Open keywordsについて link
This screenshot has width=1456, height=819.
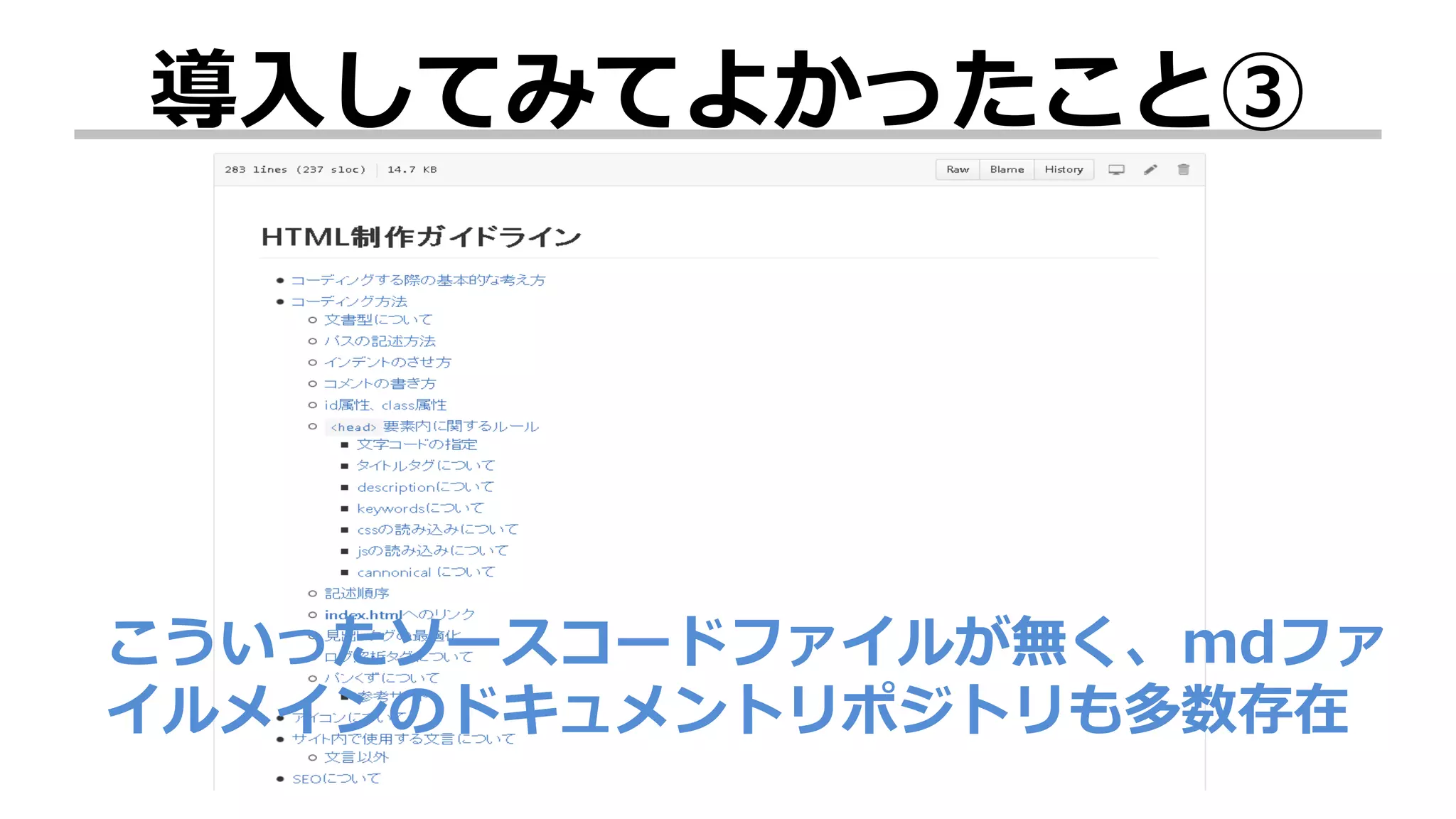[420, 508]
